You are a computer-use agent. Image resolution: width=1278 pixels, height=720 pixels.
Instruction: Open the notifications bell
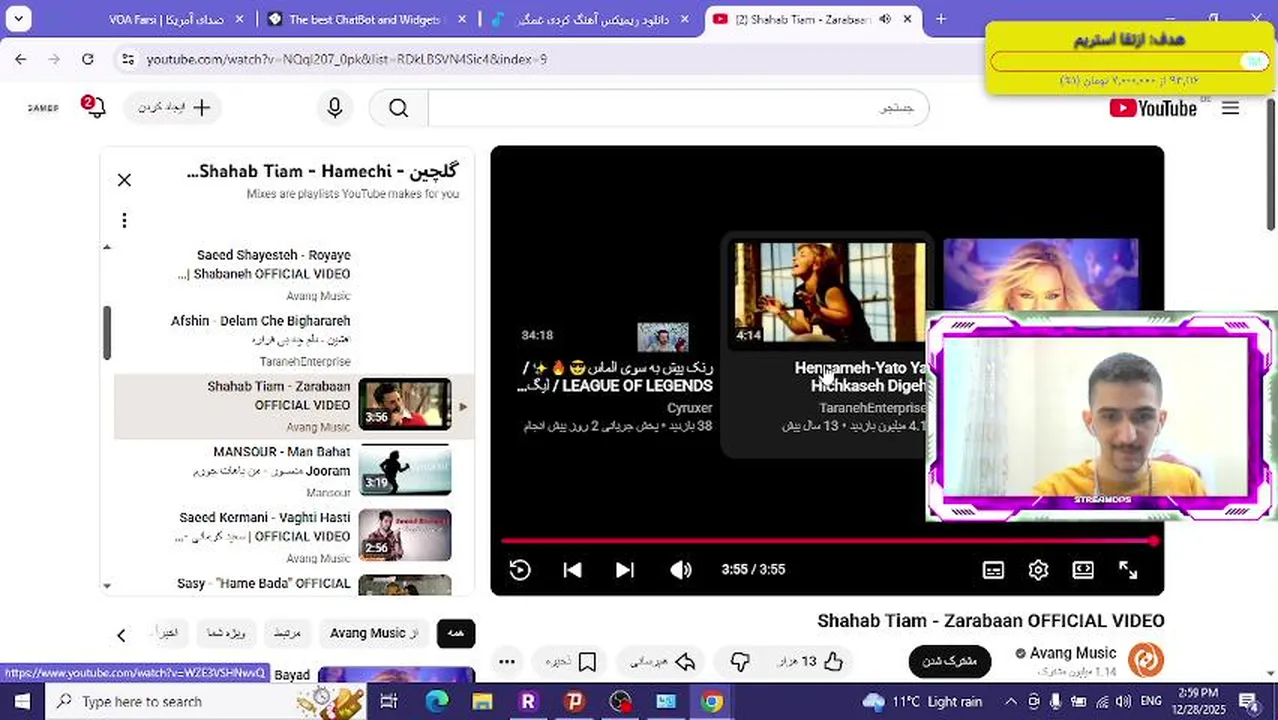pyautogui.click(x=94, y=107)
